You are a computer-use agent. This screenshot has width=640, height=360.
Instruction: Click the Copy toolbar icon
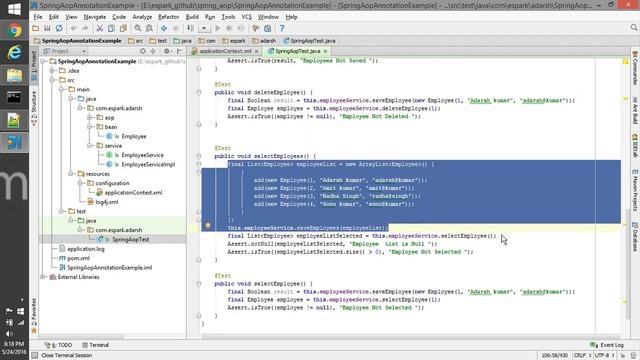111,28
